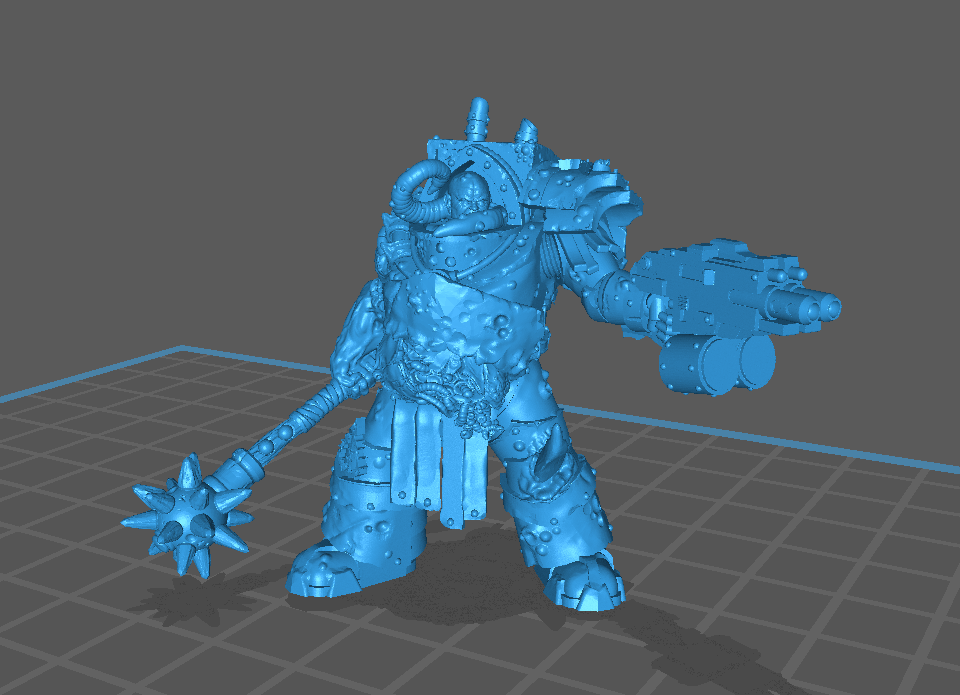This screenshot has height=695, width=960.
Task: Click the model's front-left boot
Action: pos(345,568)
